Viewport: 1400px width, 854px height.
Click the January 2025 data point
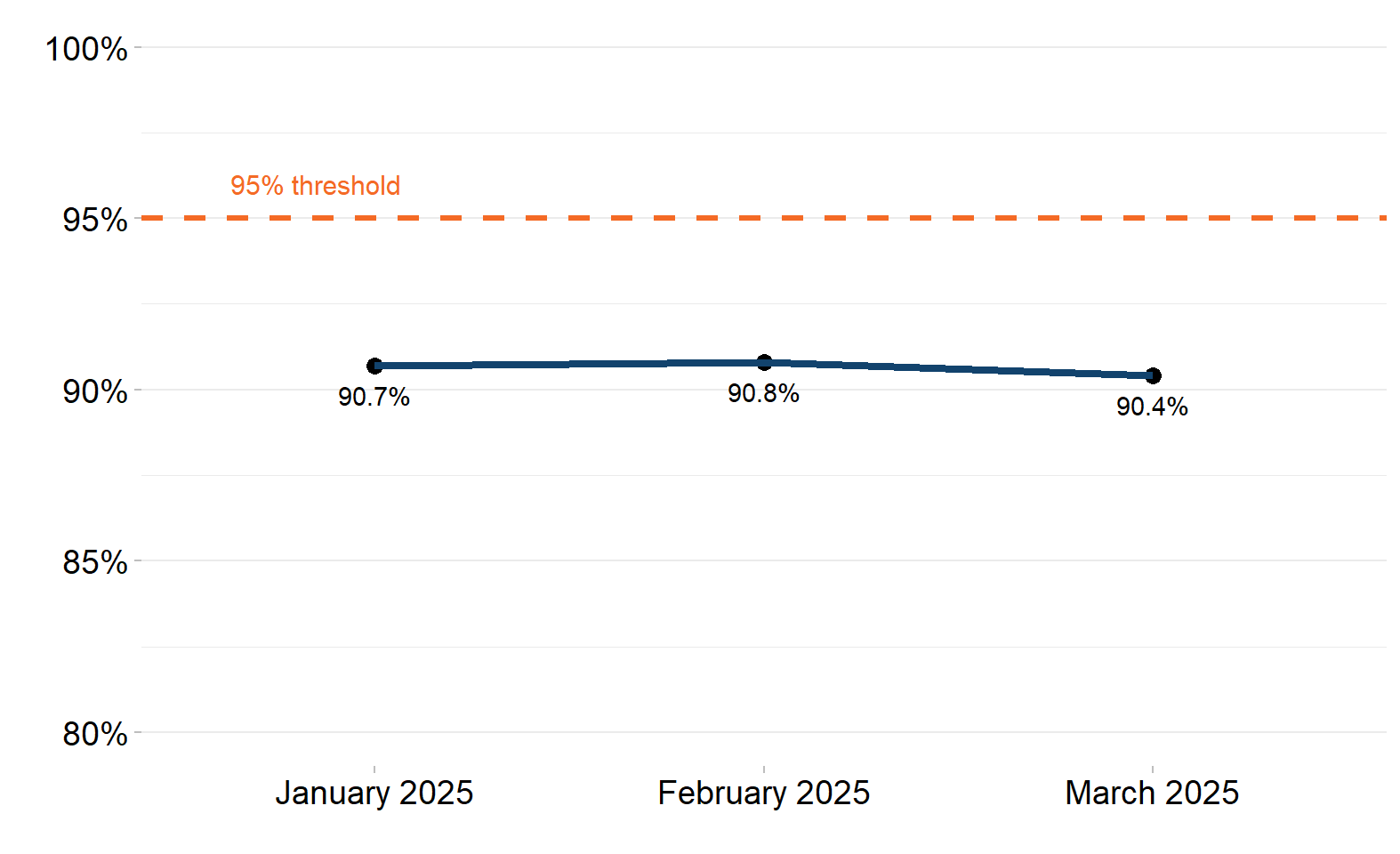[374, 366]
